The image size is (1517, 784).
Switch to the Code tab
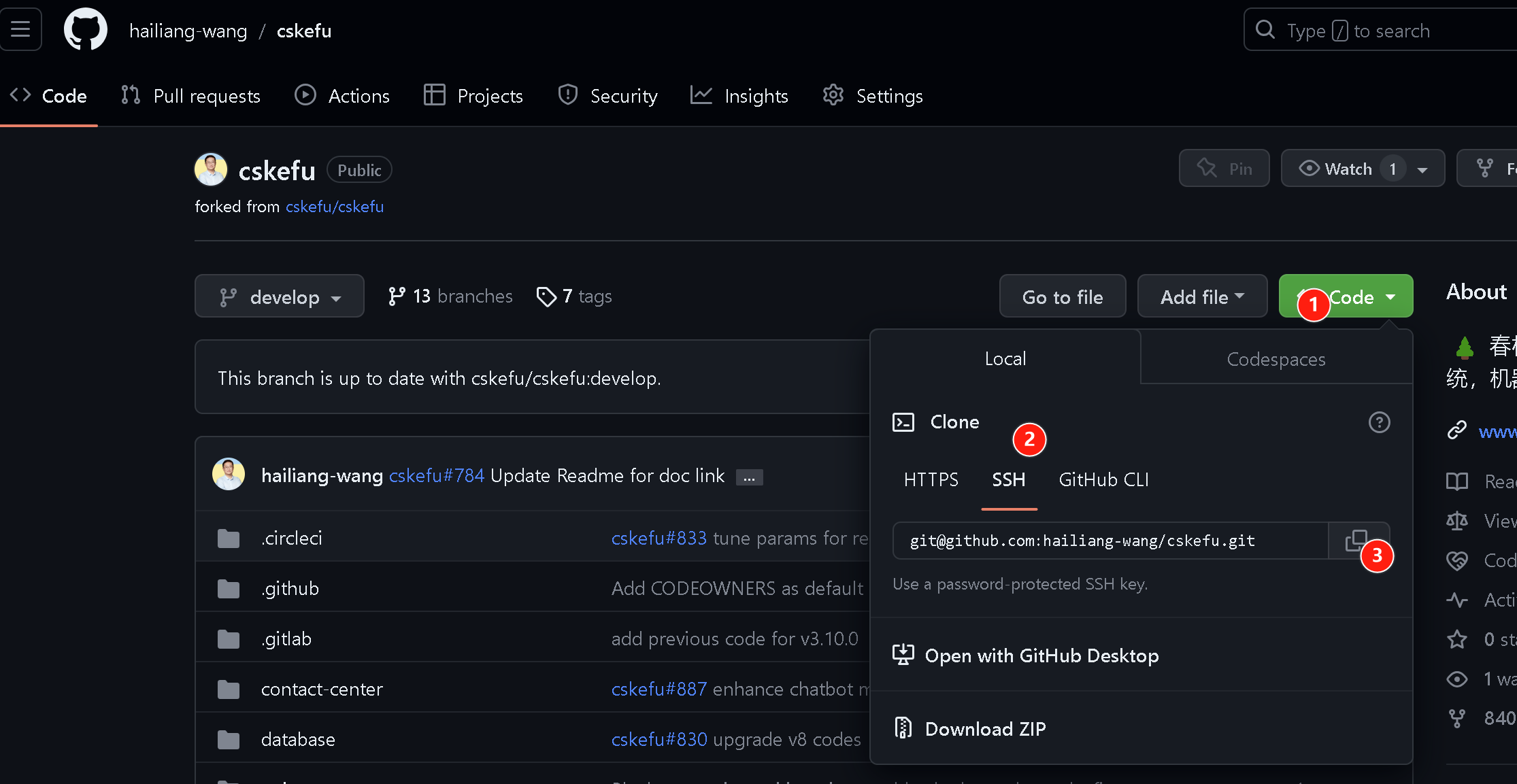(x=49, y=96)
